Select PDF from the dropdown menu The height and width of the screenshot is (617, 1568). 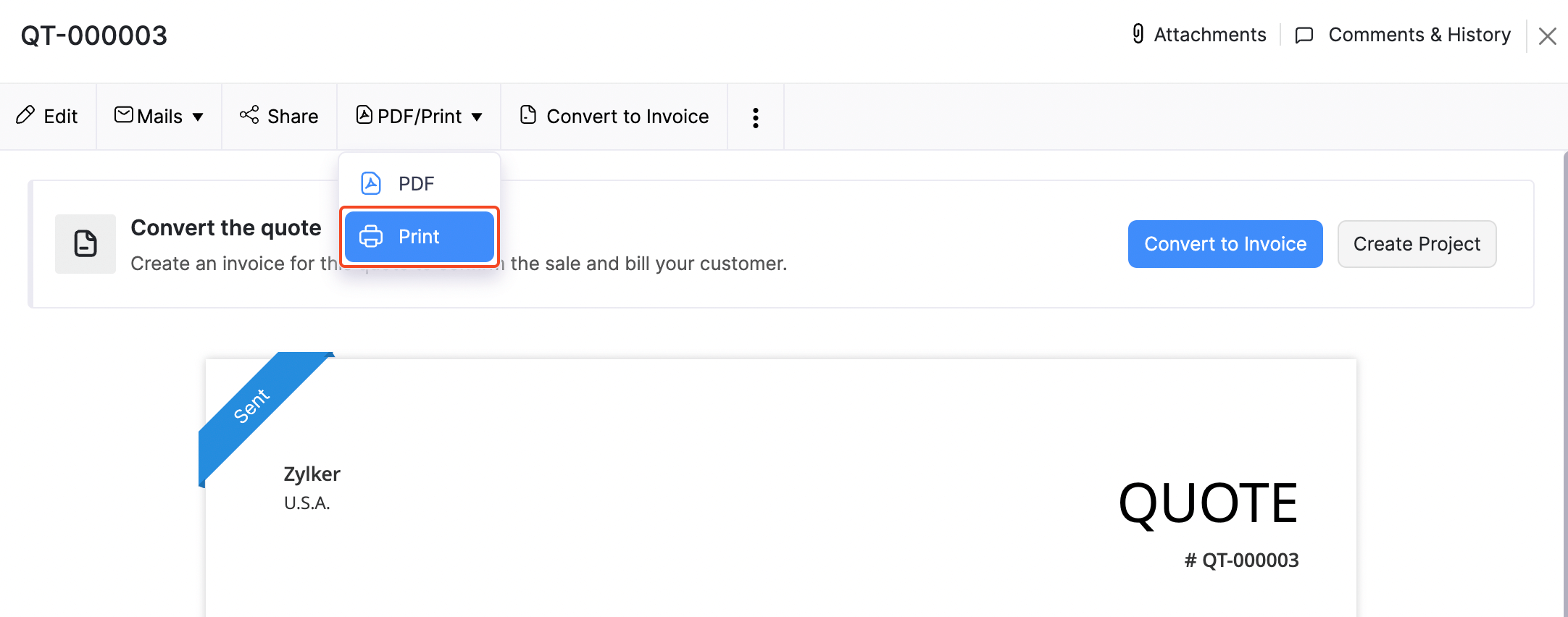coord(416,183)
